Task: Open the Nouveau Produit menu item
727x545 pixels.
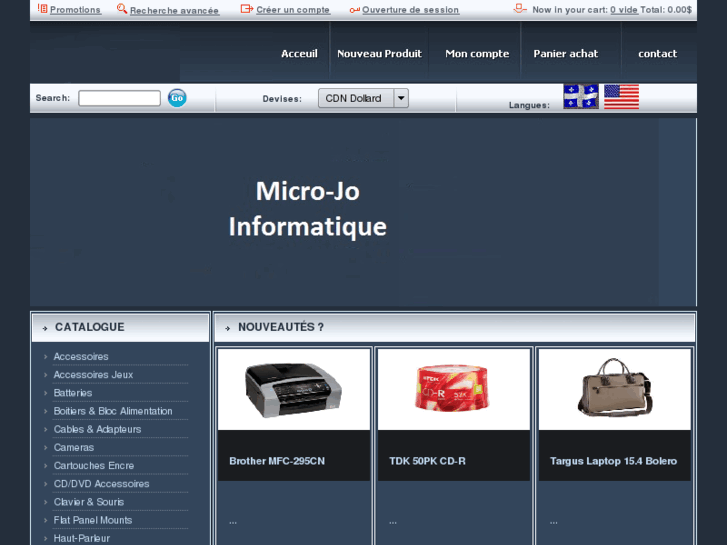Action: (x=379, y=54)
